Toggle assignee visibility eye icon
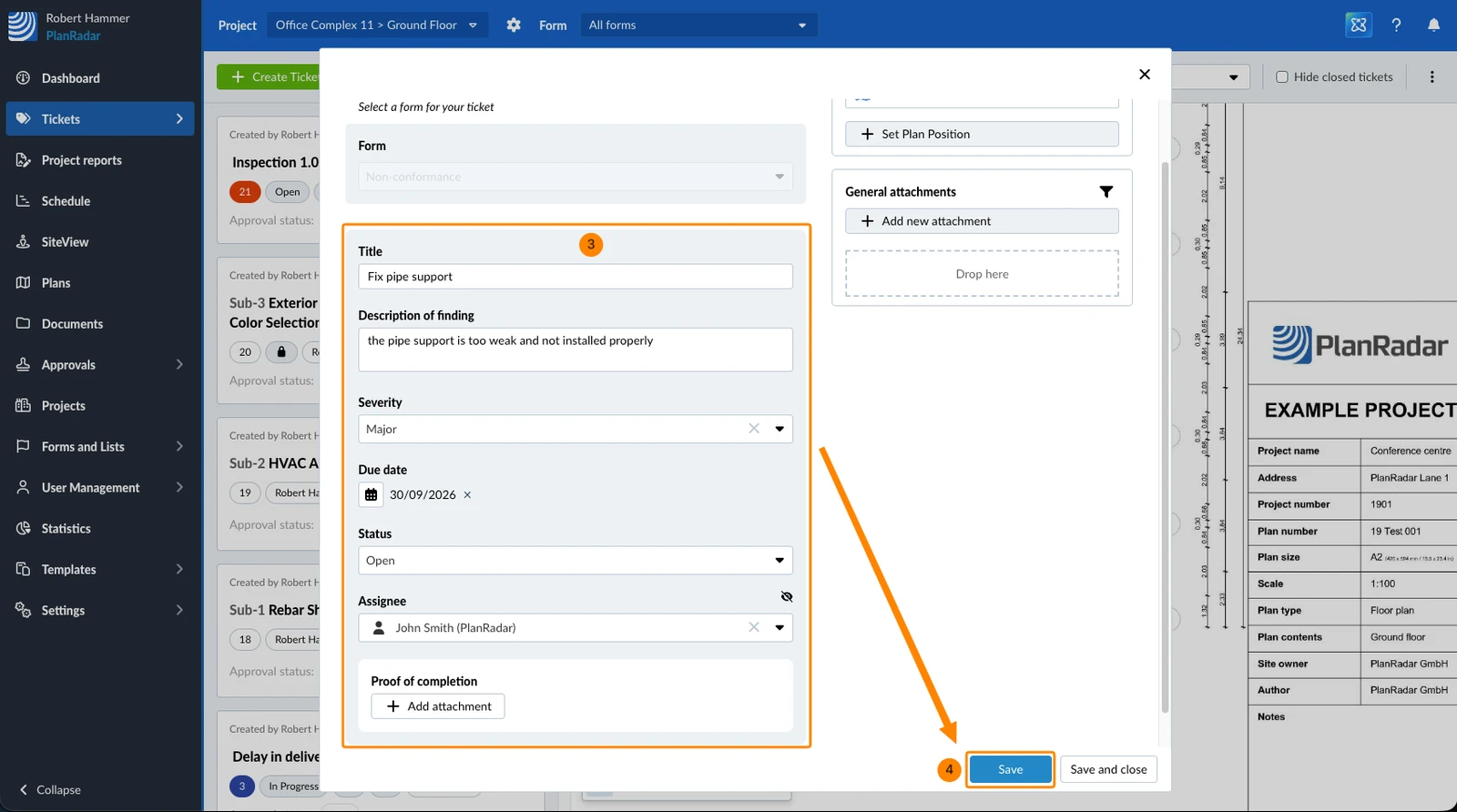This screenshot has width=1457, height=812. tap(787, 597)
